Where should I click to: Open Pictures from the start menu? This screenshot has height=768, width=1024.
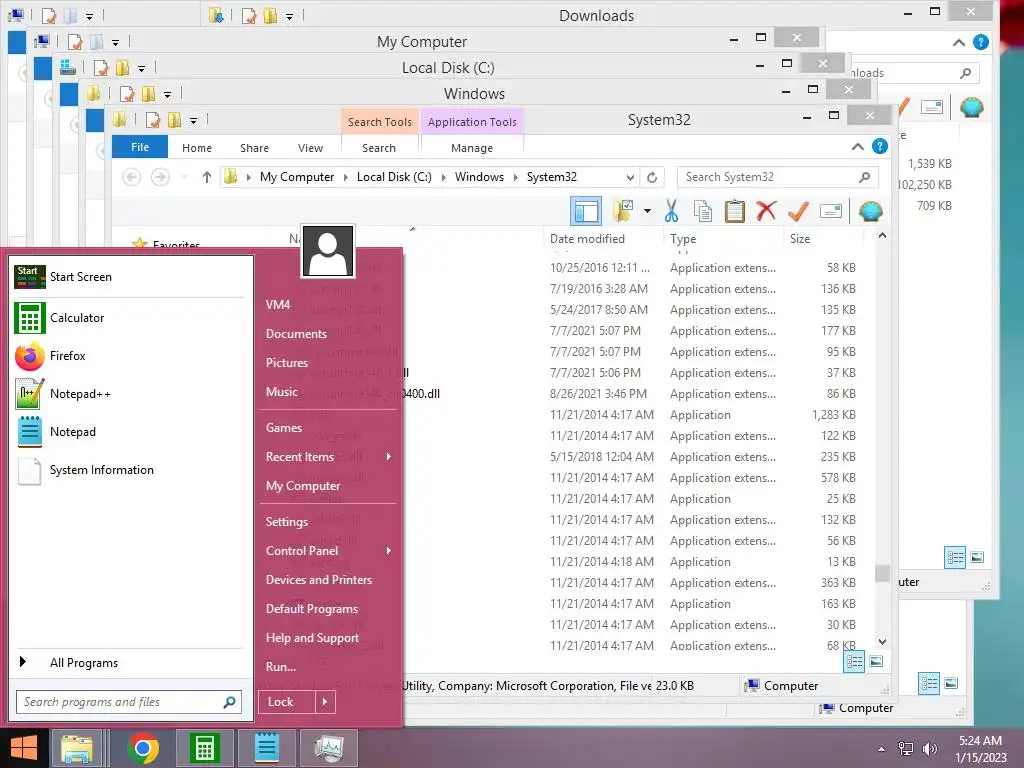[x=287, y=362]
